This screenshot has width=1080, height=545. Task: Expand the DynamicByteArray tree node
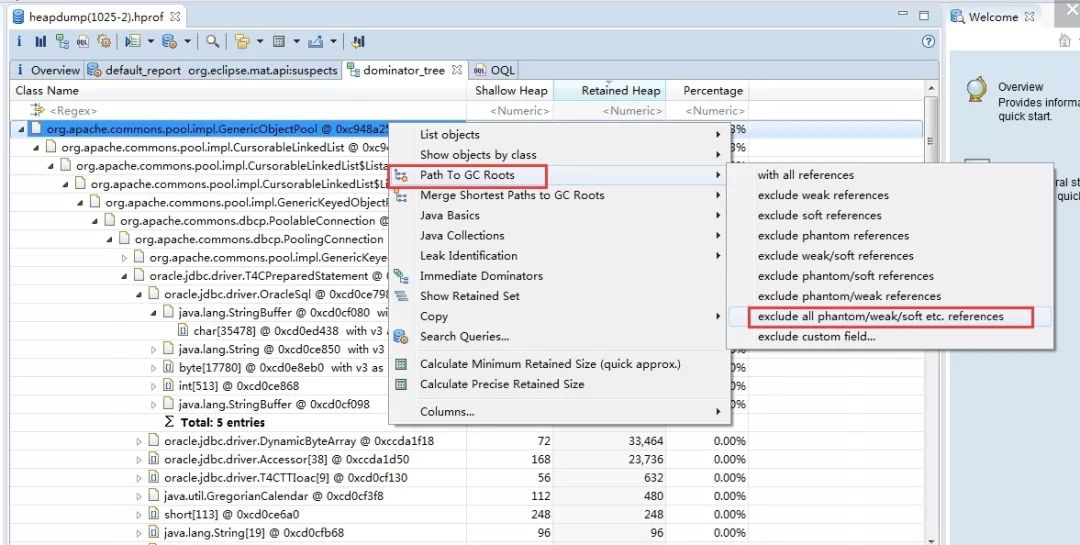[x=139, y=441]
